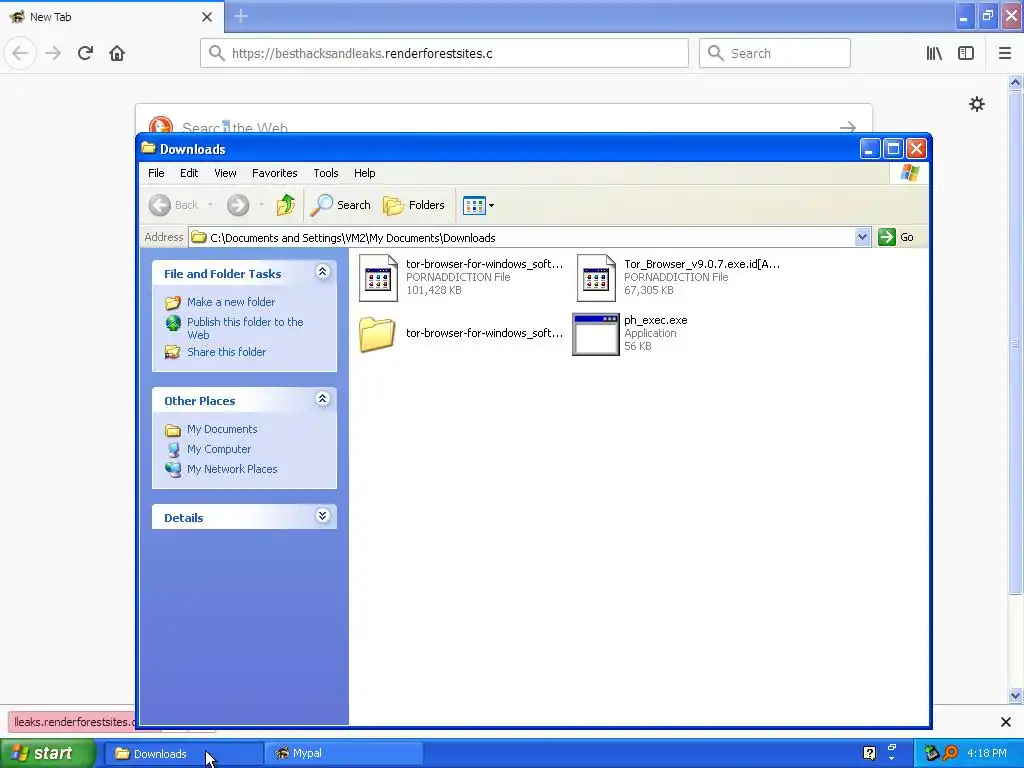The height and width of the screenshot is (768, 1024).
Task: Go to My Documents in Other Places
Action: pos(222,429)
